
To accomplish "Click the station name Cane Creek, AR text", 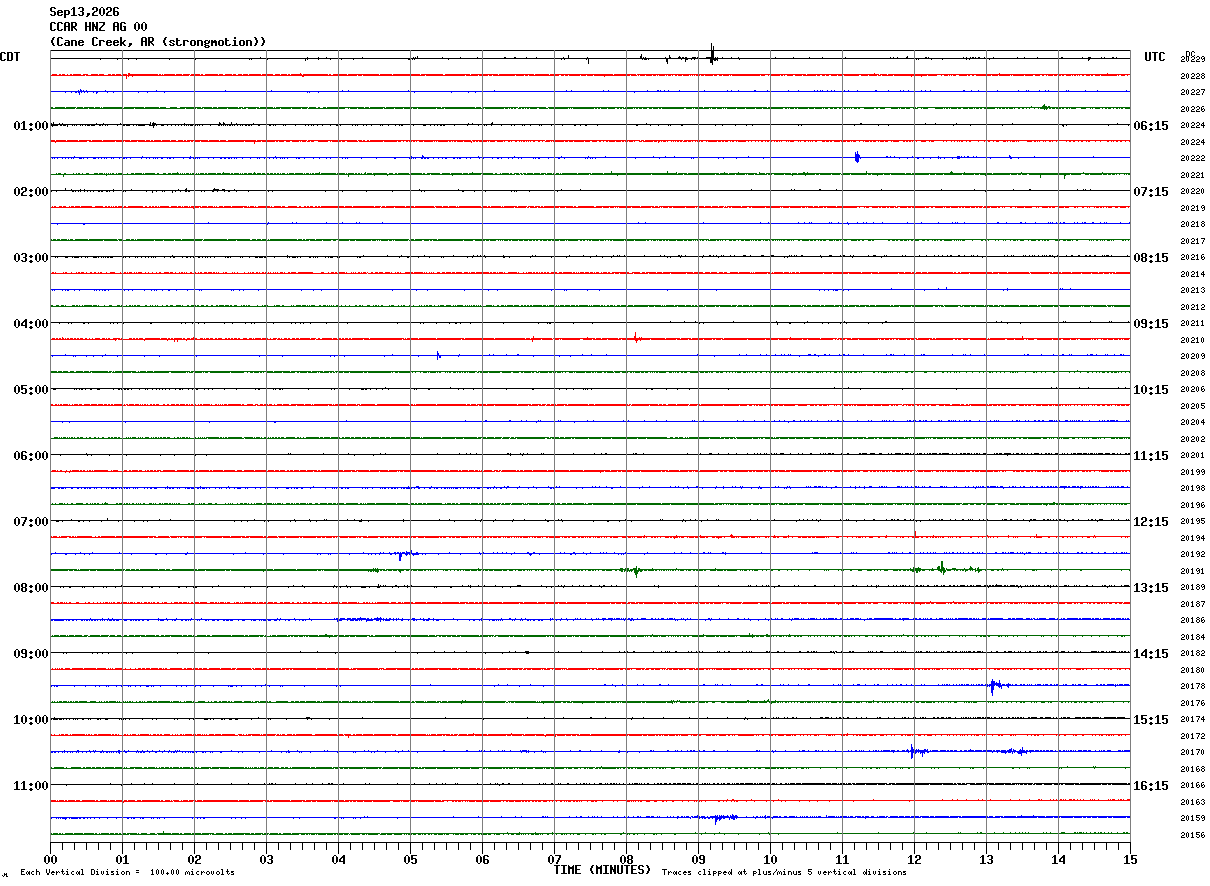I will click(x=158, y=42).
